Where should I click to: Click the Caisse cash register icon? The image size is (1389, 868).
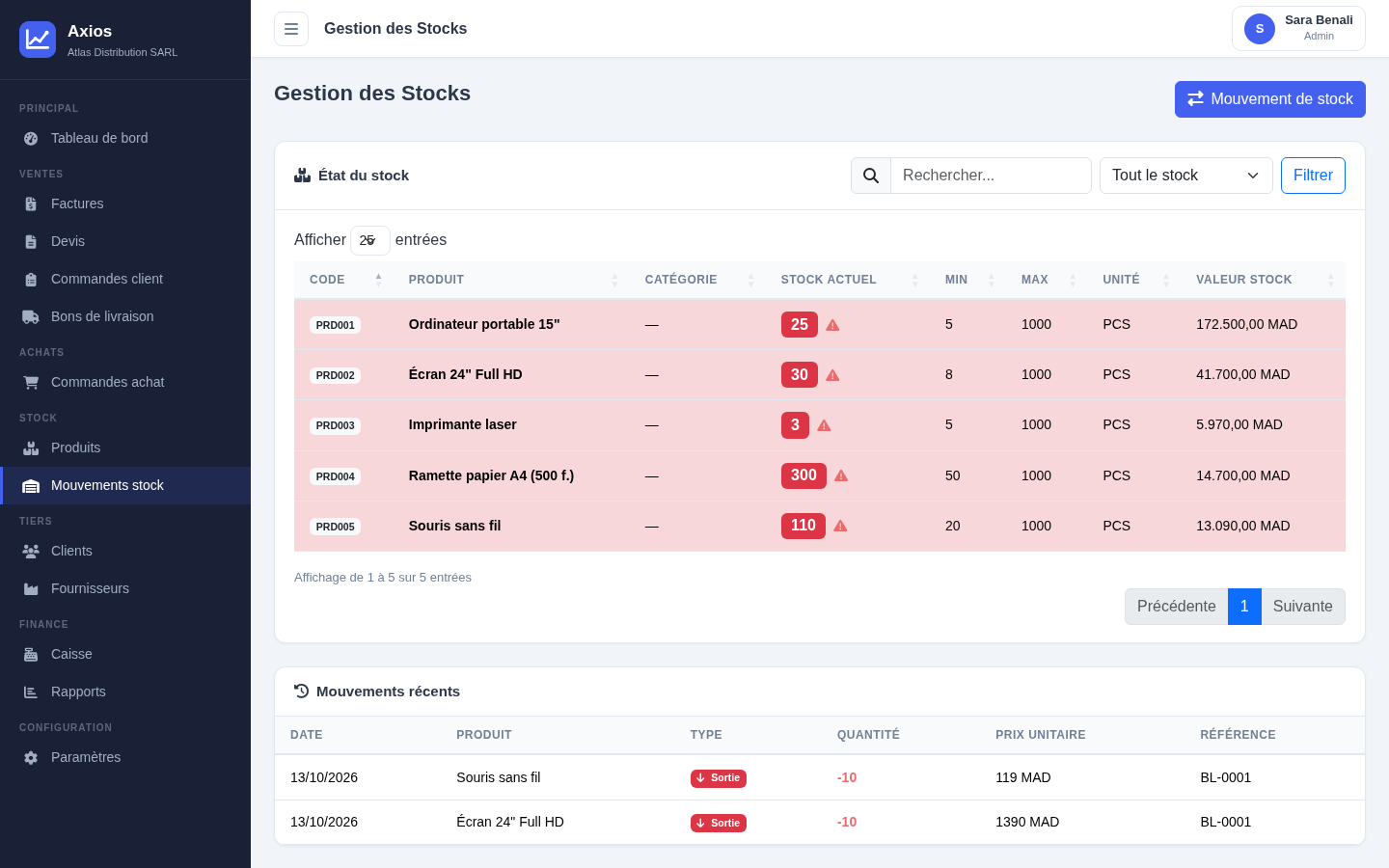coord(31,654)
